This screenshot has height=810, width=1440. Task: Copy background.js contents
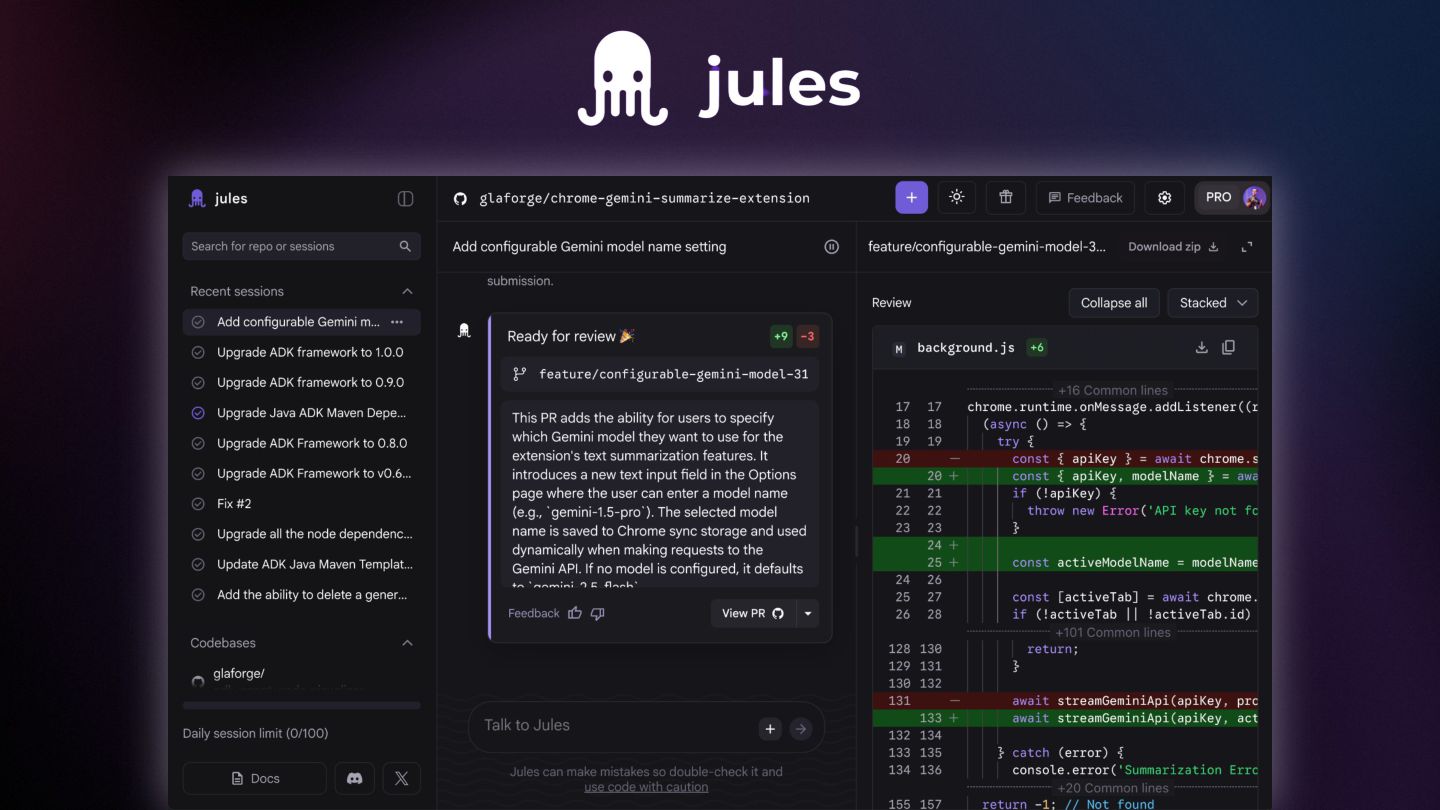click(1229, 348)
